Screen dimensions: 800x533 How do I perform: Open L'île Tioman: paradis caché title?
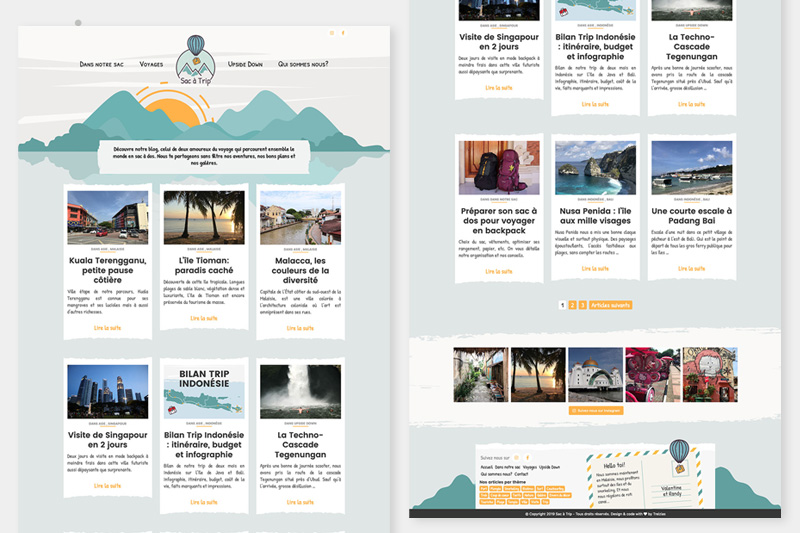[x=204, y=265]
